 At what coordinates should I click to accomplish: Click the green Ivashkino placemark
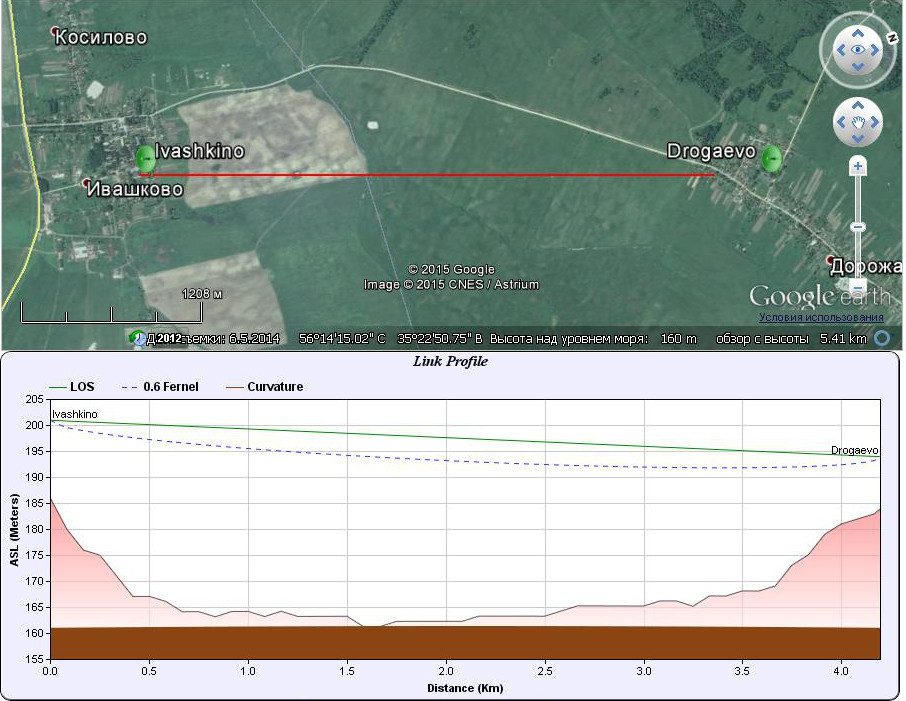pyautogui.click(x=144, y=158)
